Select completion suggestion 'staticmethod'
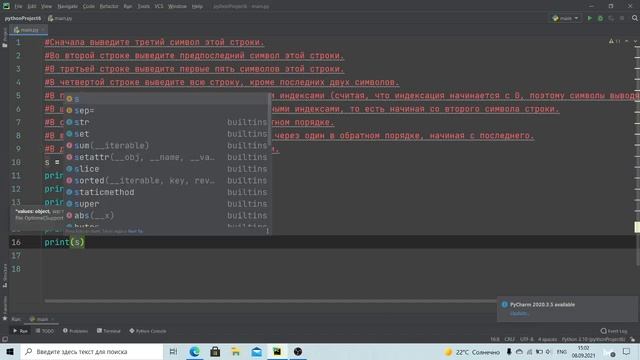This screenshot has width=640, height=360. pos(167,192)
